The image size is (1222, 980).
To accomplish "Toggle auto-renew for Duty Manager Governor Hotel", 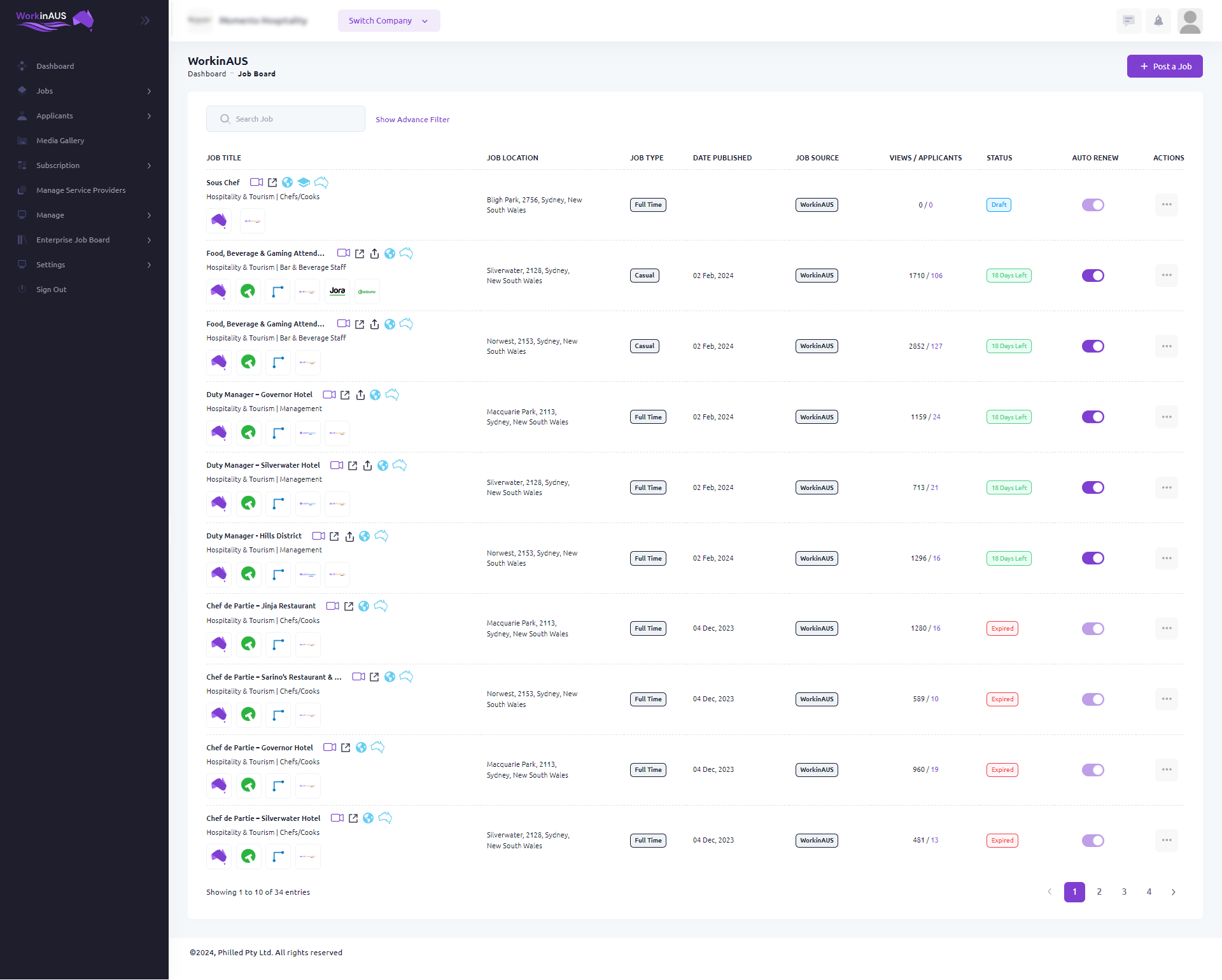I will tap(1093, 417).
